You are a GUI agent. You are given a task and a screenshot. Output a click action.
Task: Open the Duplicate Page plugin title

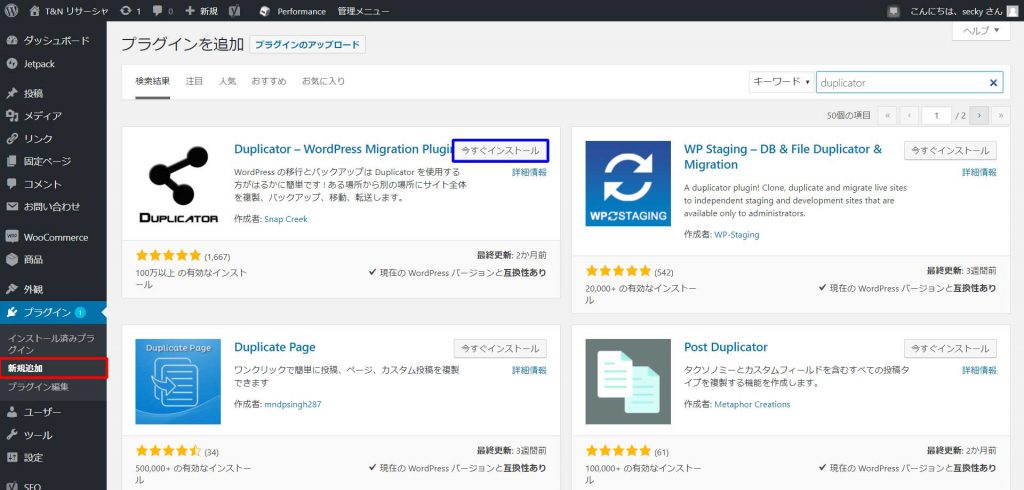pyautogui.click(x=275, y=347)
